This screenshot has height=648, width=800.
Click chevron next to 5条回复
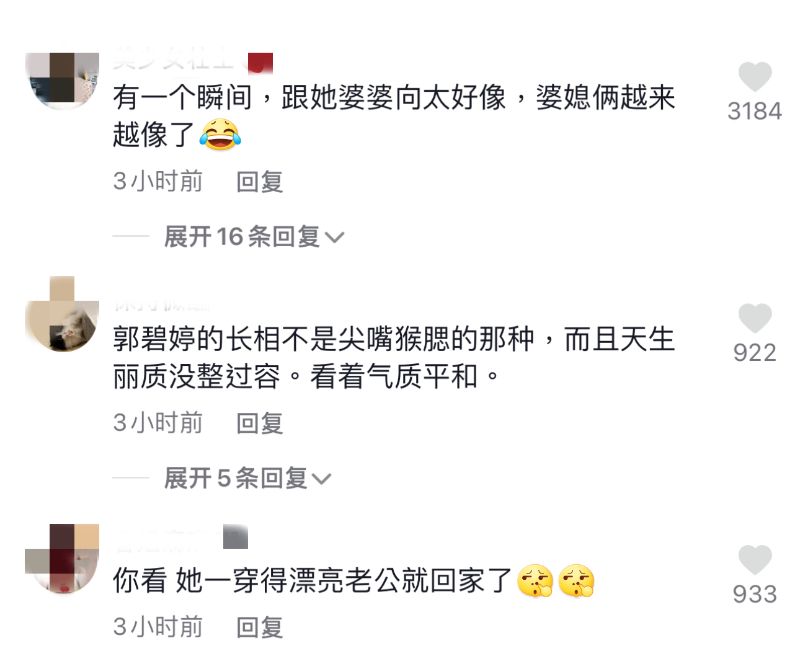[x=321, y=479]
